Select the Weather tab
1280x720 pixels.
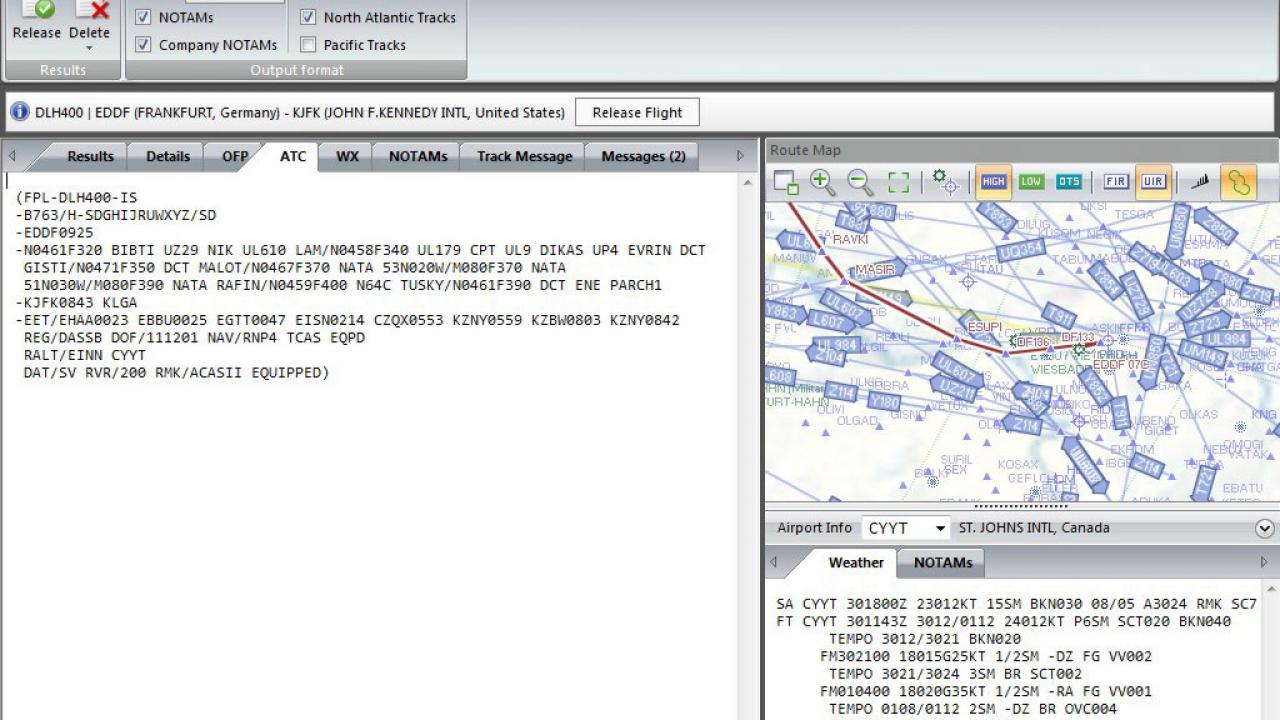tap(856, 562)
